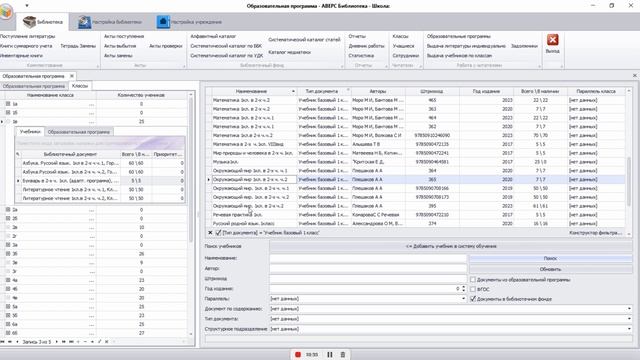Jump to last record in navigator
Image resolution: width=640 pixels, height=360 pixels.
pos(71,342)
